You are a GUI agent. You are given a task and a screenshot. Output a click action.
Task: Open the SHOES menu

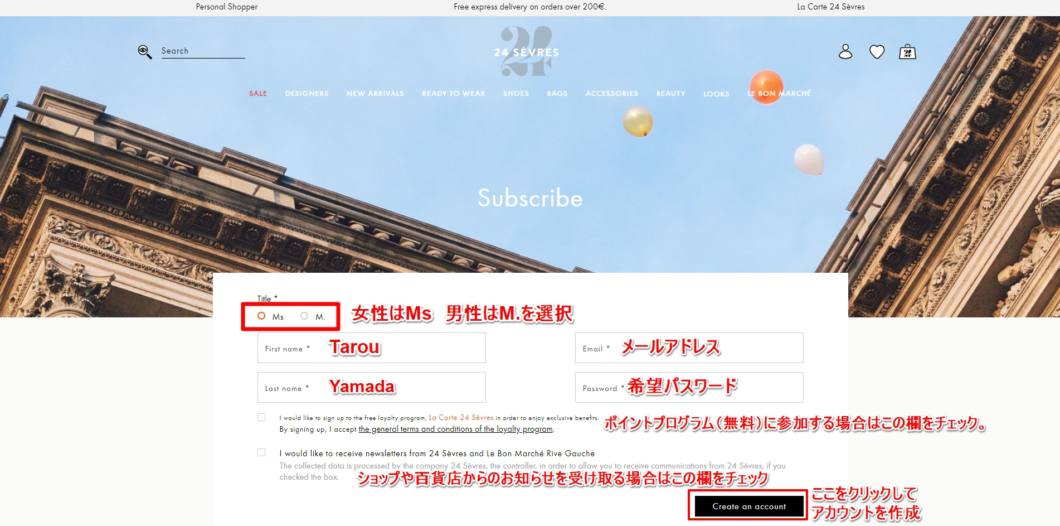click(x=516, y=93)
